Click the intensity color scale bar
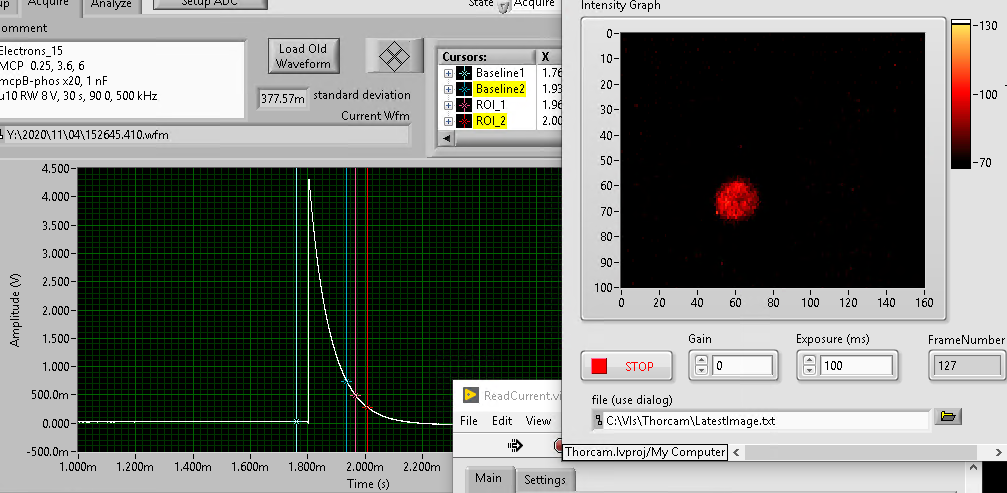This screenshot has width=1007, height=493. coord(960,93)
